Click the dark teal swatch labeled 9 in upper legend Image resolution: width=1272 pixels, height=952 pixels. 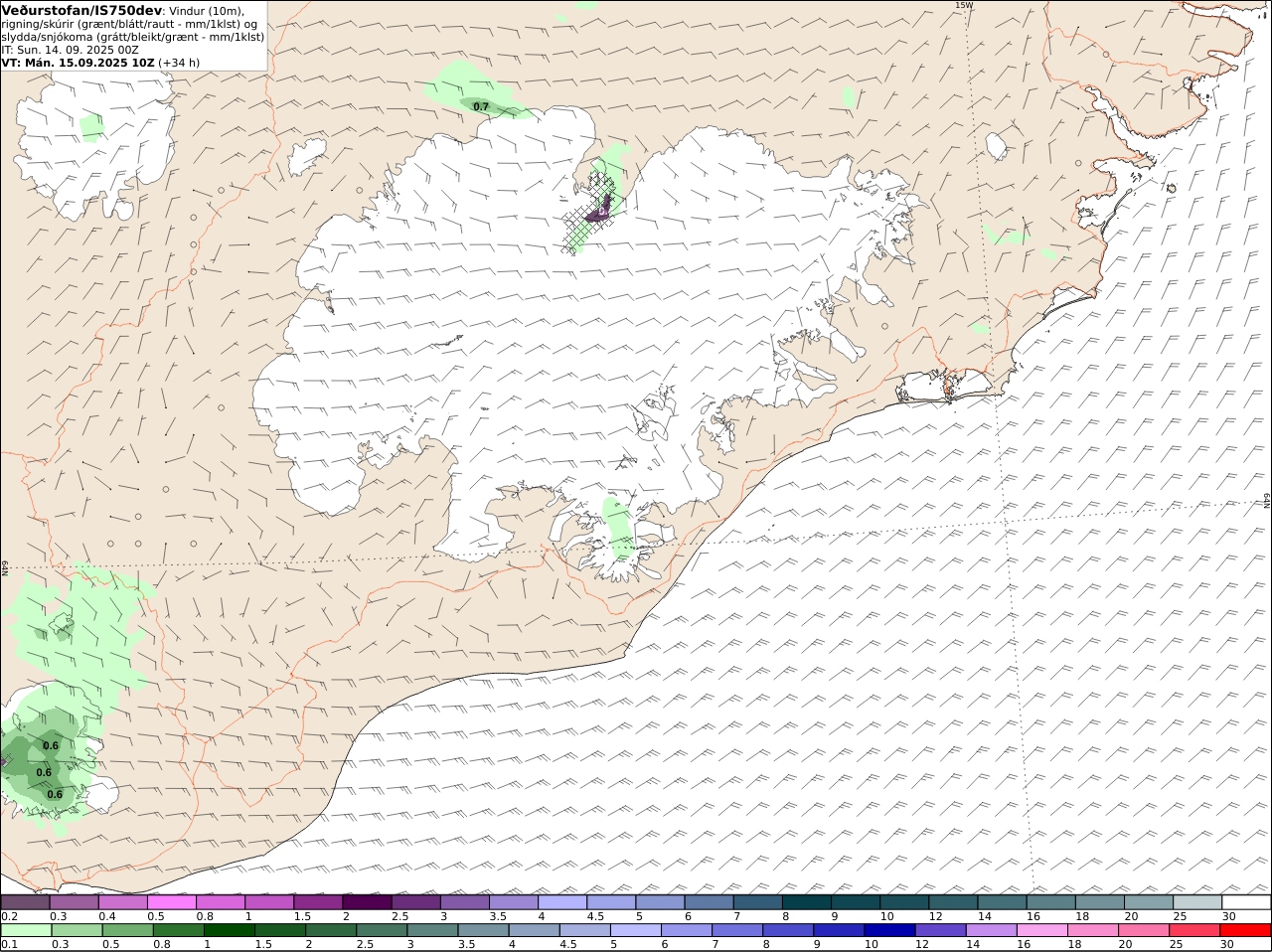(856, 902)
